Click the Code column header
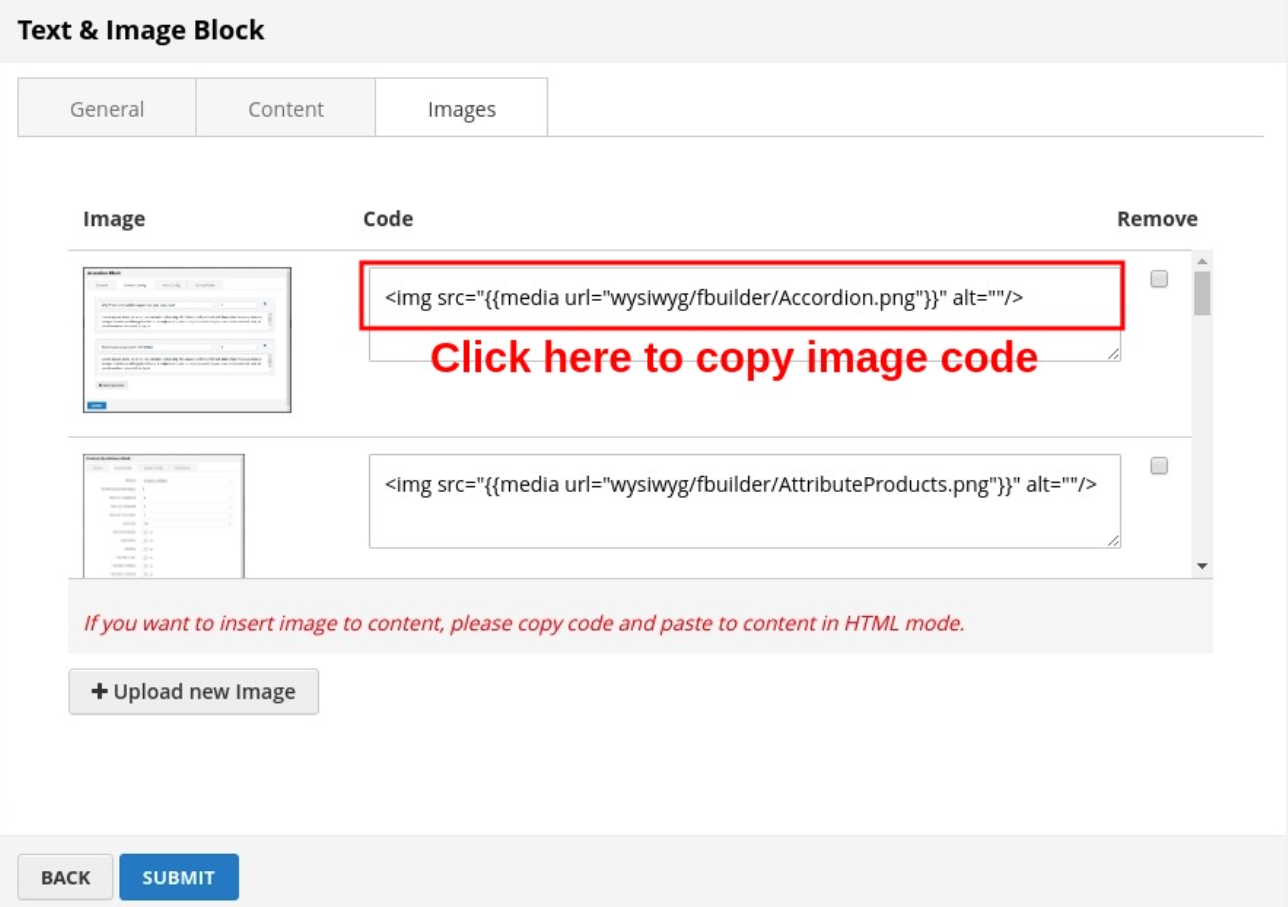 (x=388, y=219)
